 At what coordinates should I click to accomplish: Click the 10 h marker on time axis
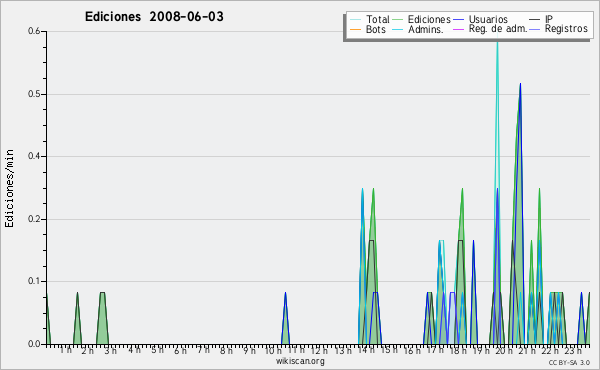(273, 350)
